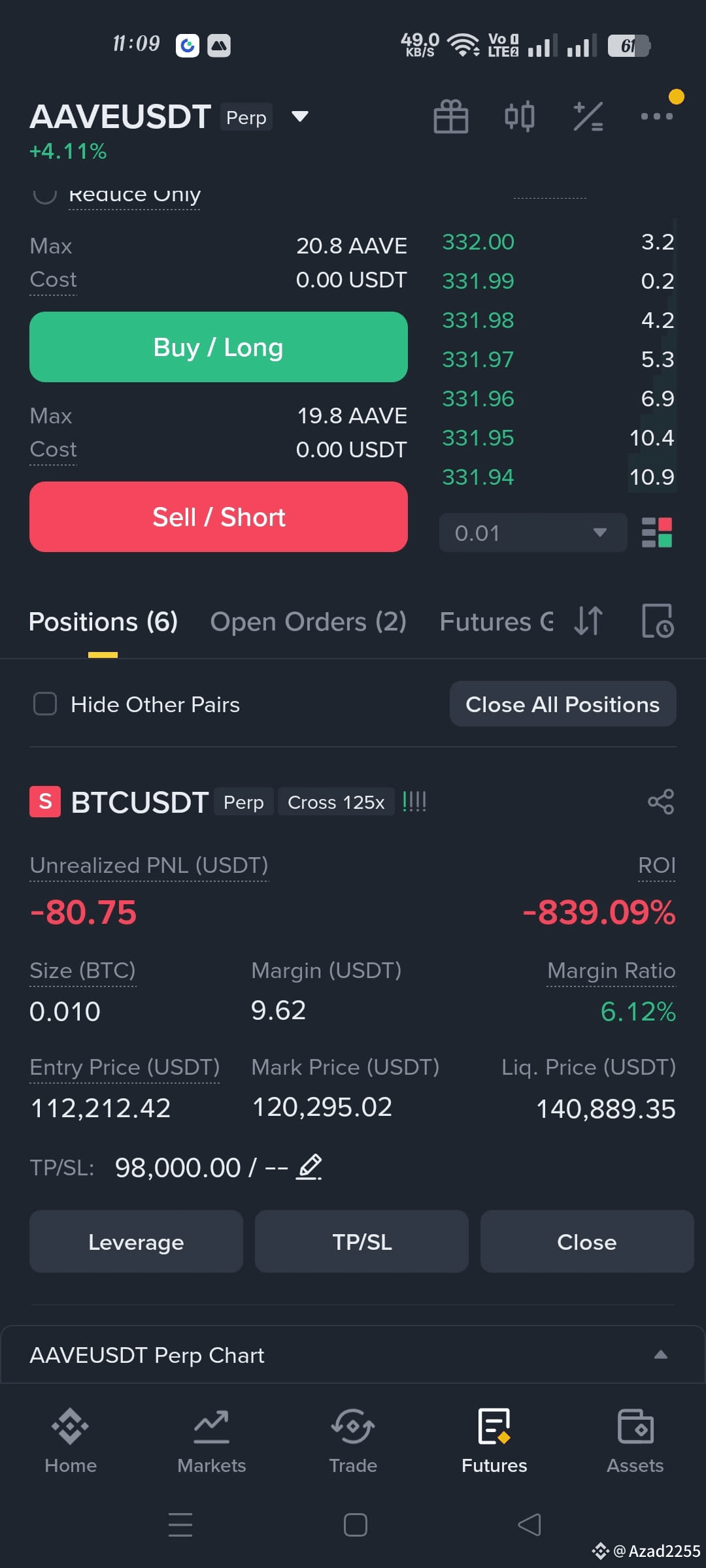Click Close All Positions button

pos(563,704)
